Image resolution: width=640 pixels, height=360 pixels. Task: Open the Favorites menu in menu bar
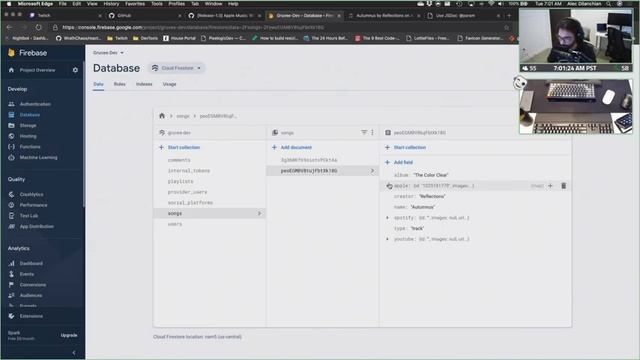point(135,4)
